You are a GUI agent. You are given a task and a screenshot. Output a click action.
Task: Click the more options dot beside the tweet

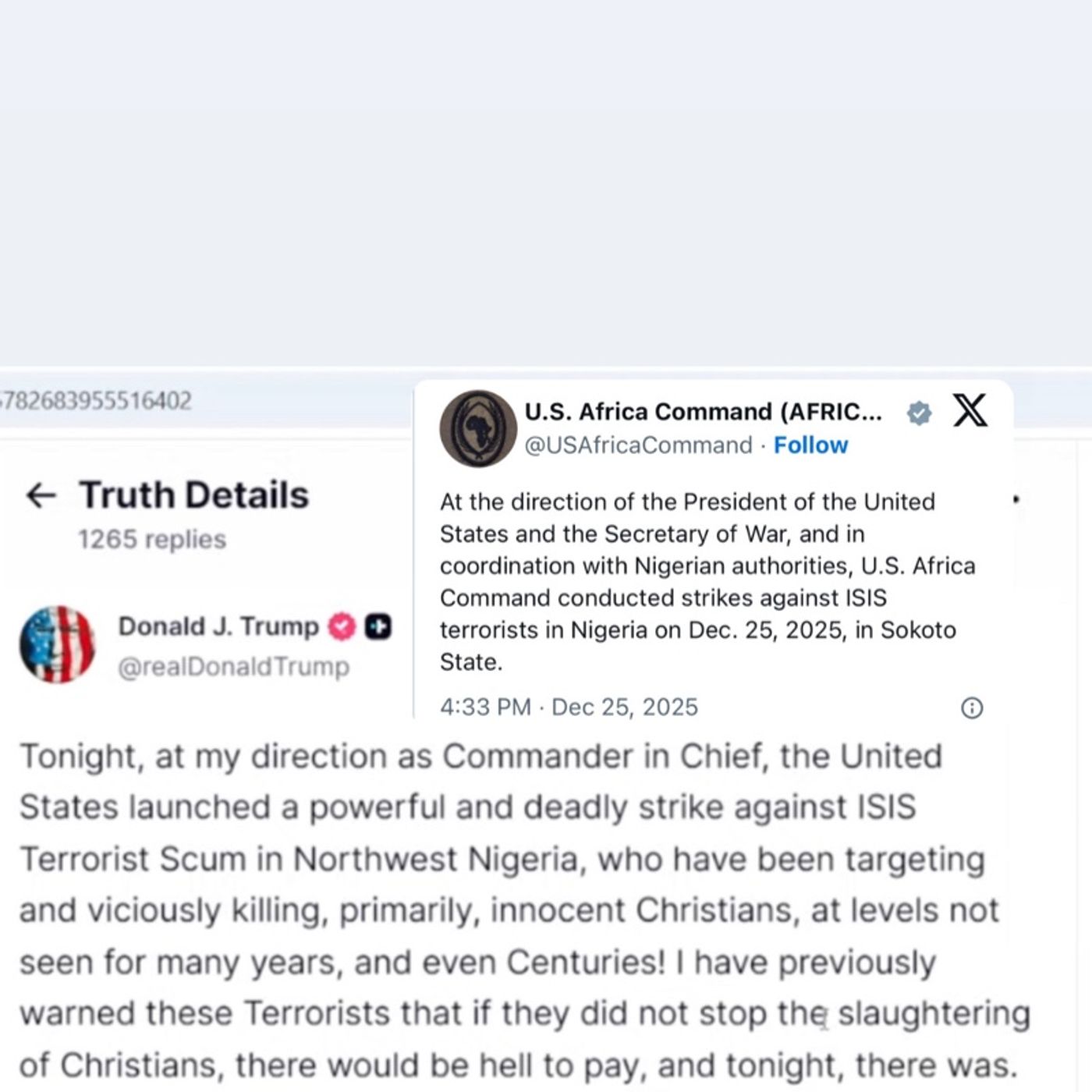point(1016,500)
